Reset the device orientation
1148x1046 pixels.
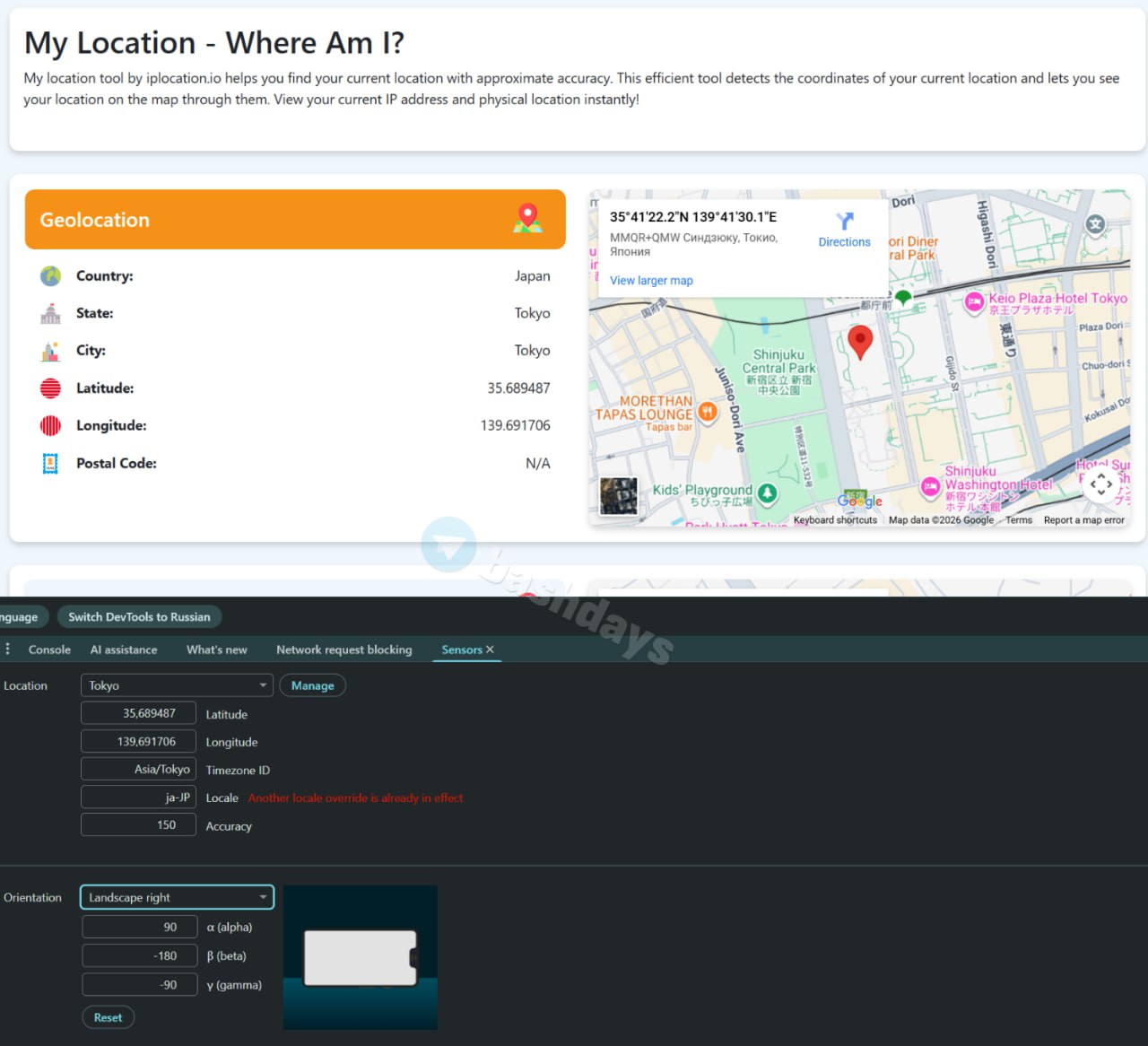tap(108, 1017)
